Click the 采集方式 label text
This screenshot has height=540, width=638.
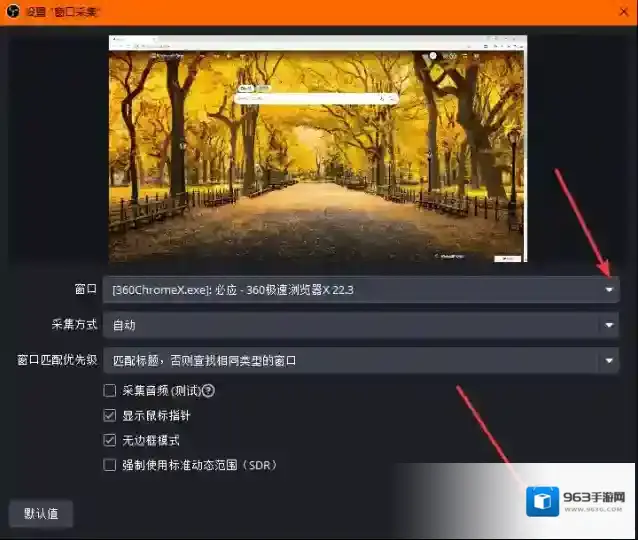(x=74, y=324)
